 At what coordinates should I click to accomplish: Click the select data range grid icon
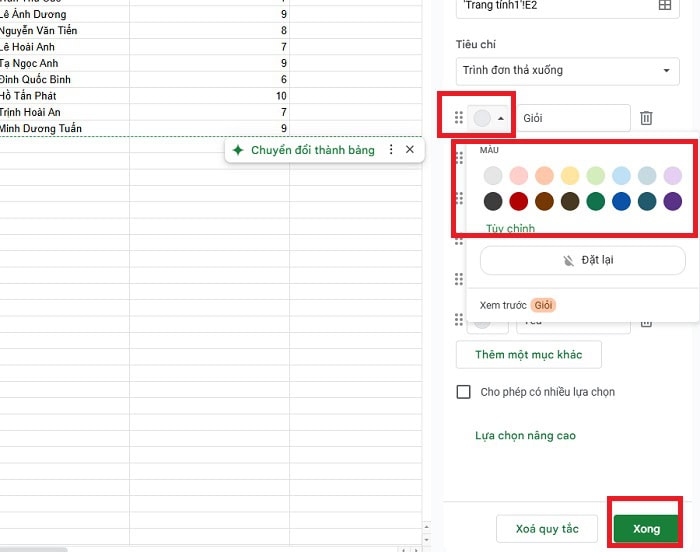coord(664,6)
